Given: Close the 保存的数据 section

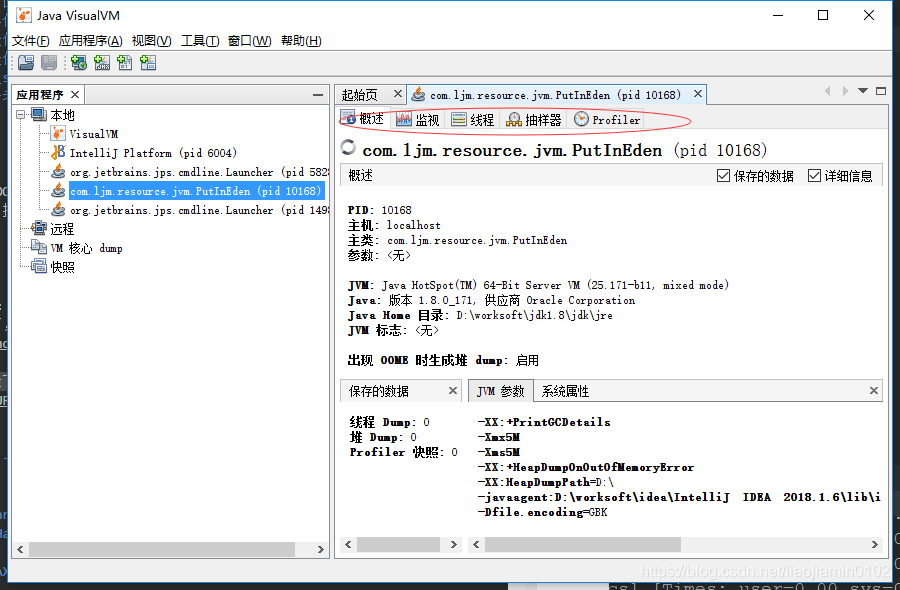Looking at the screenshot, I should click(x=453, y=391).
